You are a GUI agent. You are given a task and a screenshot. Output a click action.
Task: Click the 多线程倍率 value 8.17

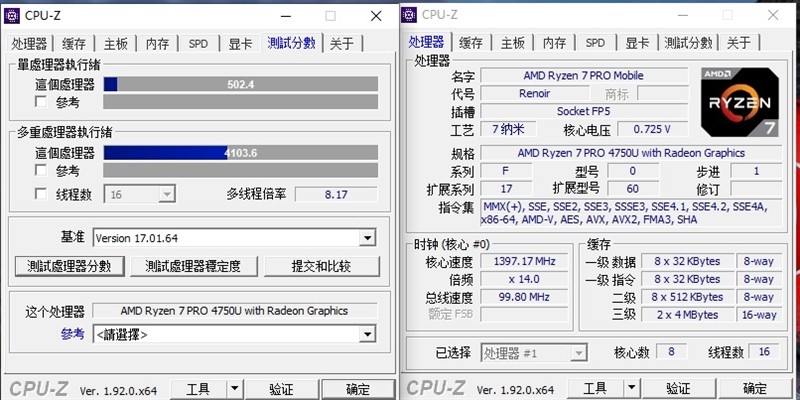coord(336,194)
